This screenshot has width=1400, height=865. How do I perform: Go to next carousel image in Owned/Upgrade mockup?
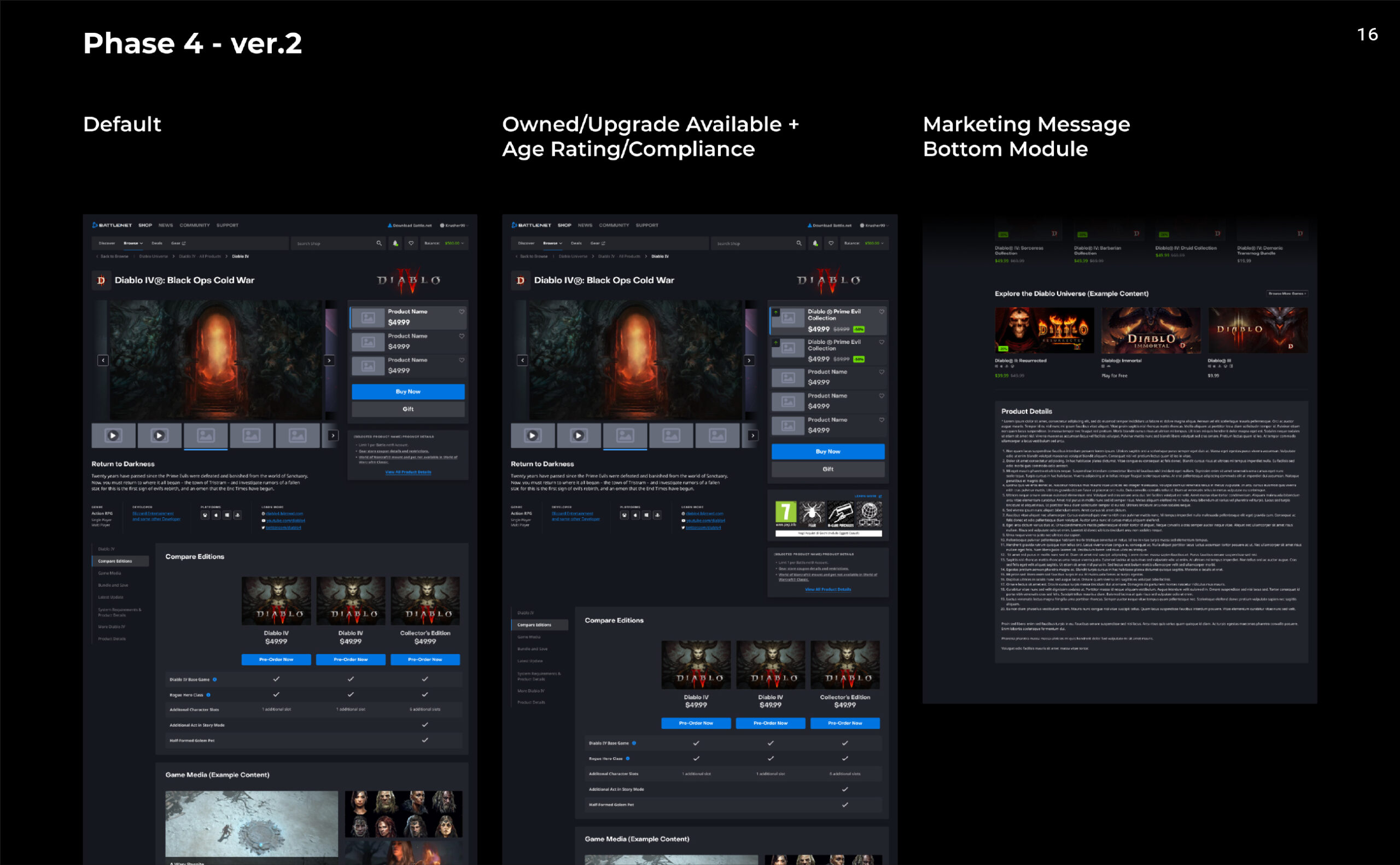[x=749, y=360]
